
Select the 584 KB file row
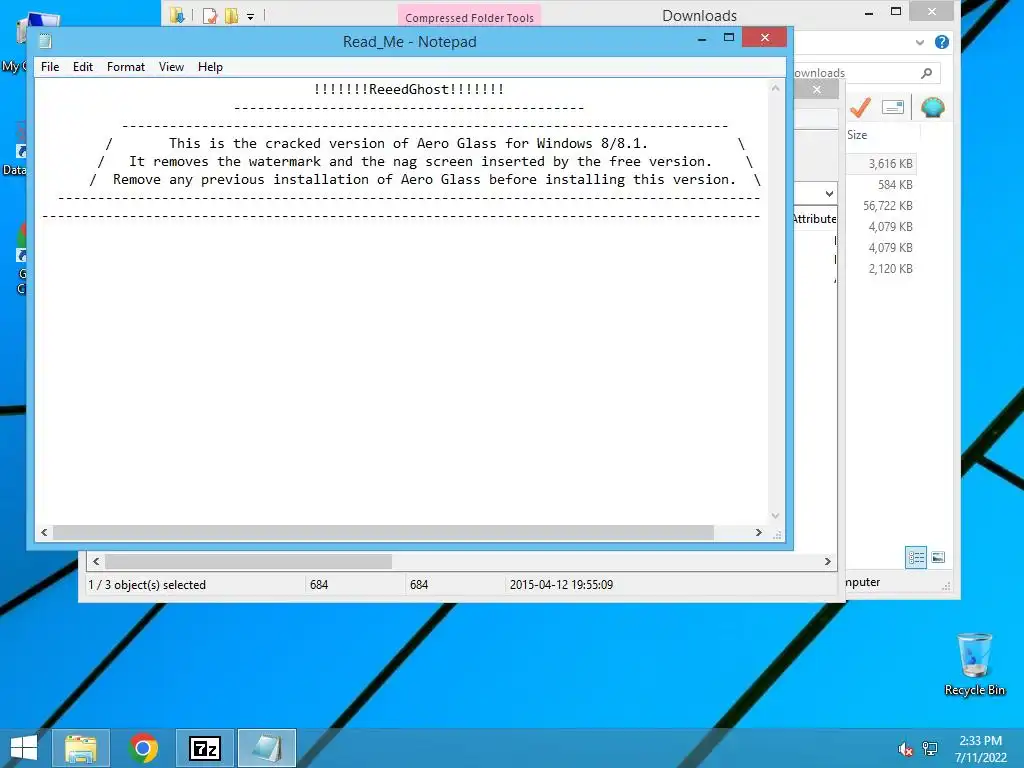[882, 184]
